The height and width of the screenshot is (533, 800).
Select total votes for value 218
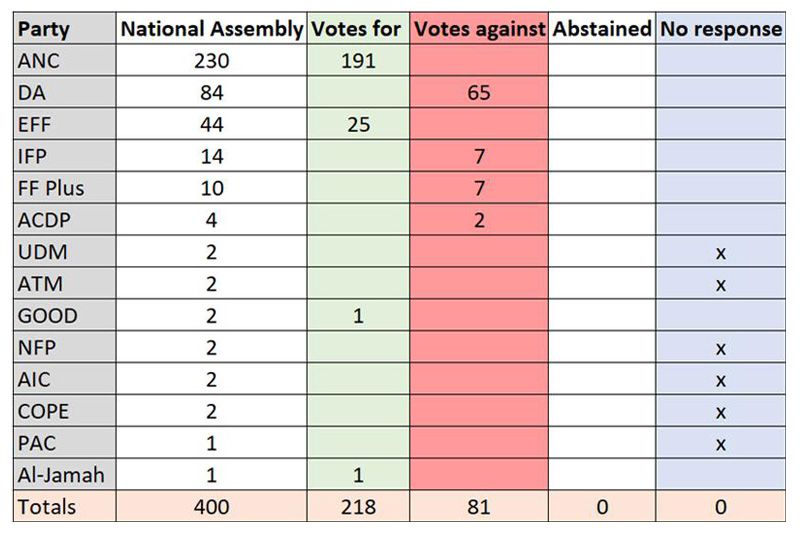point(357,507)
